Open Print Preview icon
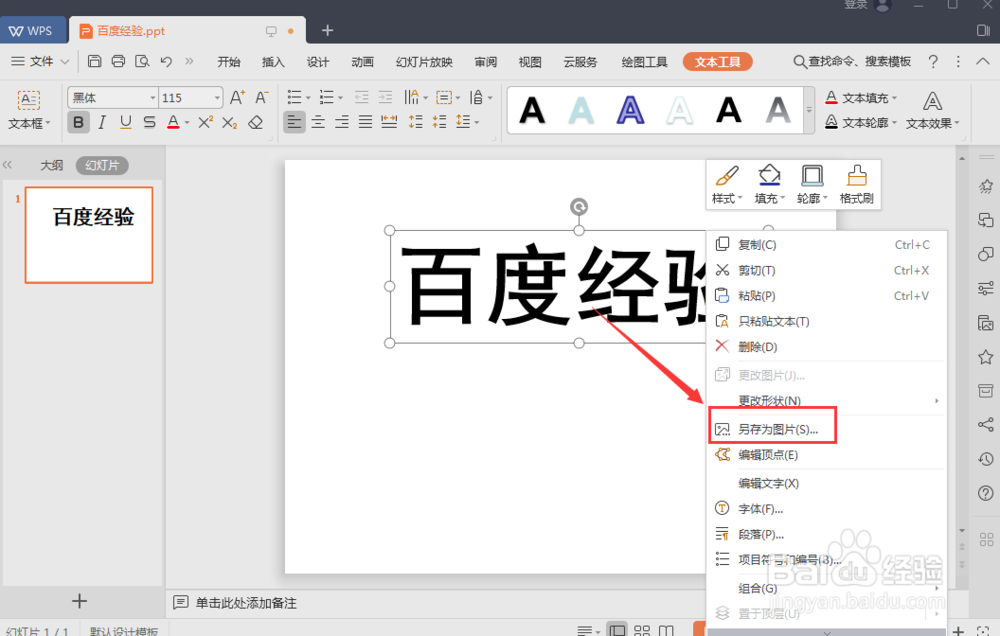1000x636 pixels. click(x=142, y=61)
